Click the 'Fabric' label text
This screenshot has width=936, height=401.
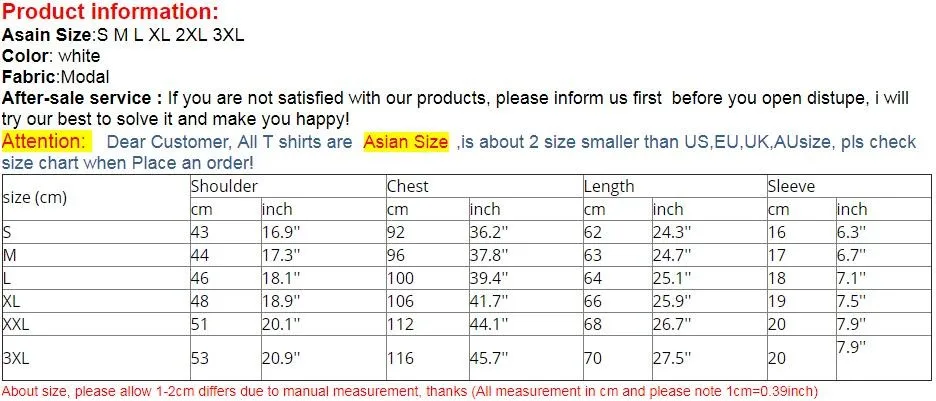[29, 77]
